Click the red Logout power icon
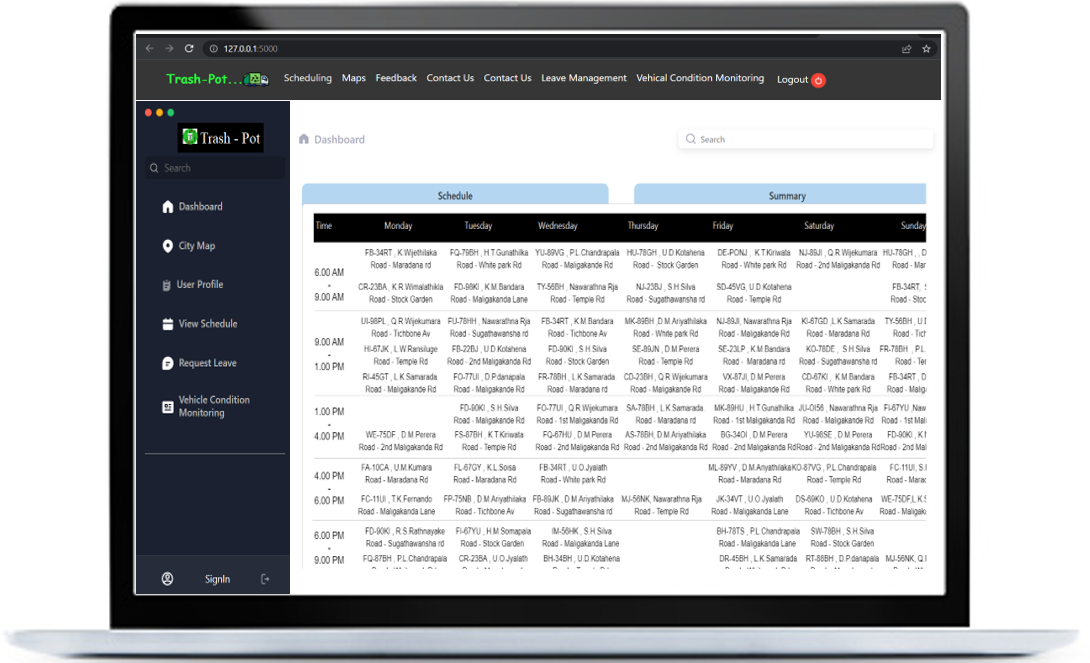The width and height of the screenshot is (1090, 663). (x=819, y=80)
